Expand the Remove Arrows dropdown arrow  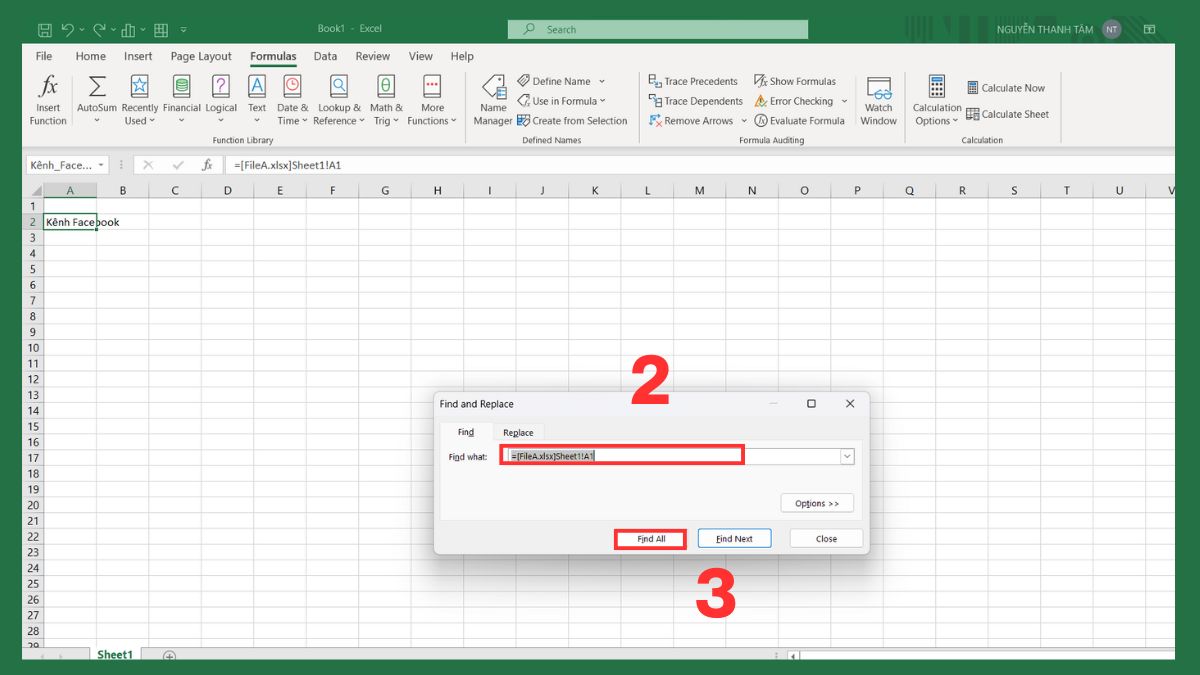tap(744, 121)
